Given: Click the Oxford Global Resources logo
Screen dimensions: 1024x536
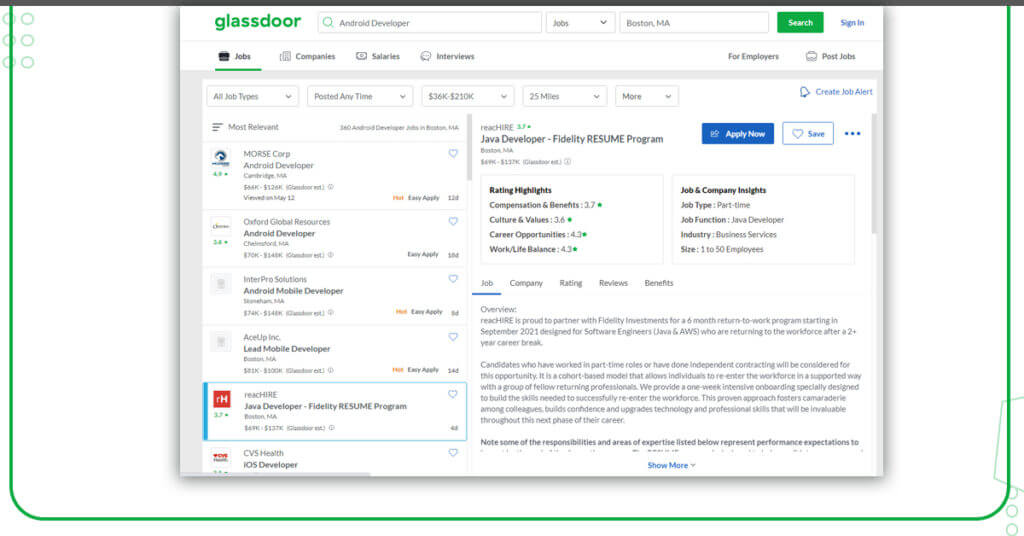Looking at the screenshot, I should click(x=221, y=227).
